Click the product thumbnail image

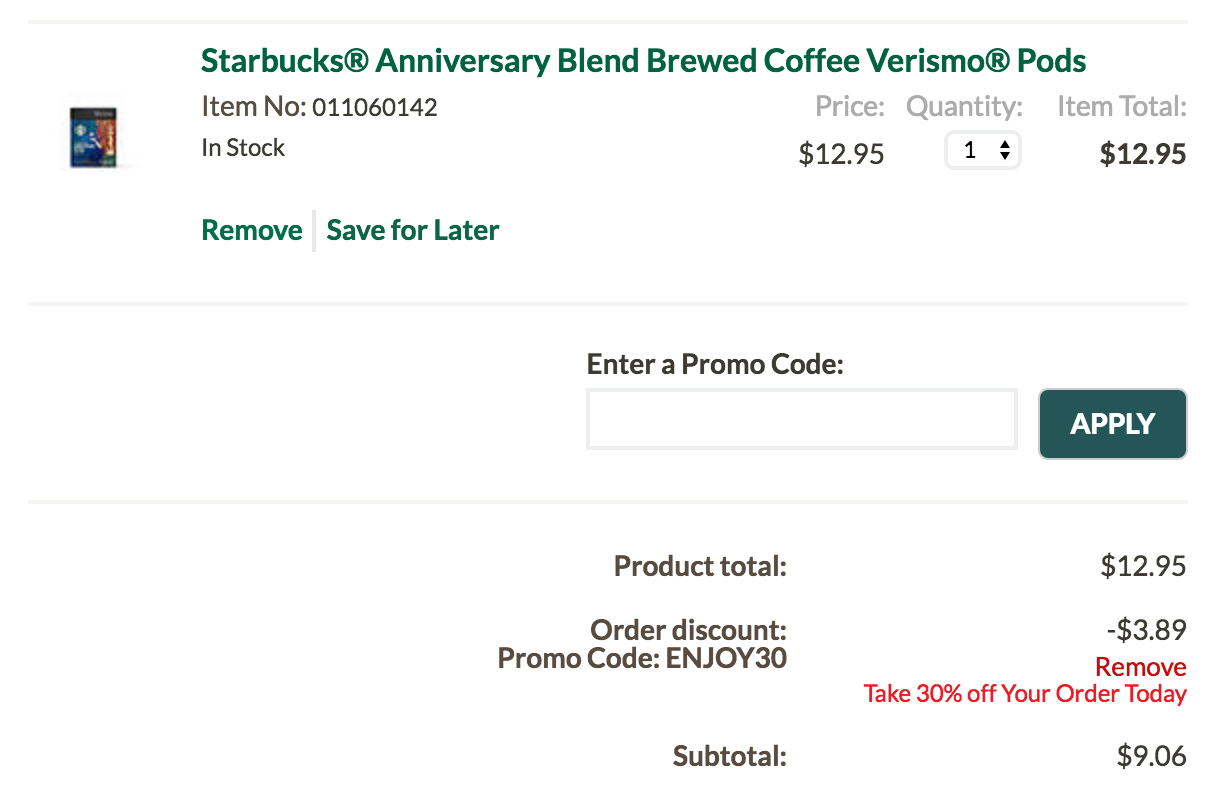click(92, 135)
